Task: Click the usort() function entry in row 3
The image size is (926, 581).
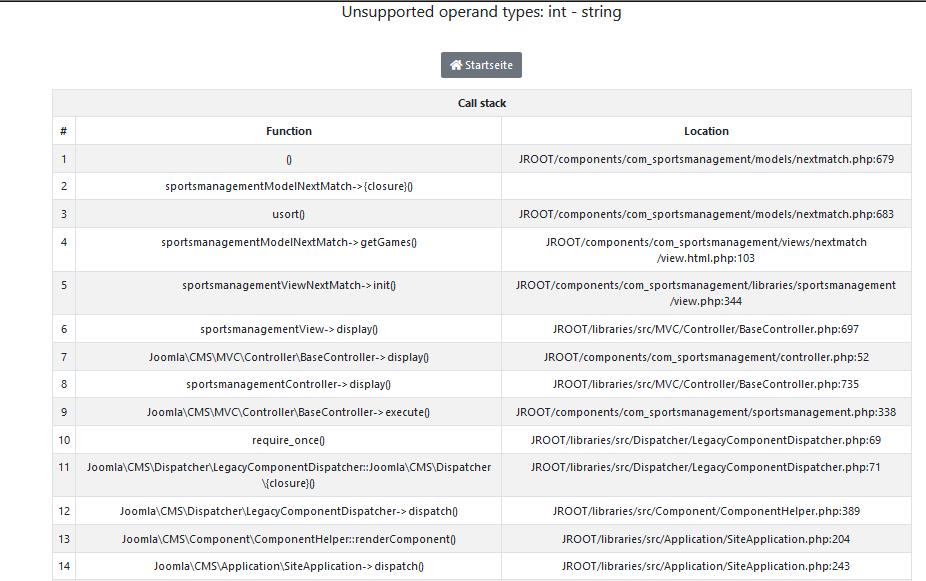Action: 289,214
